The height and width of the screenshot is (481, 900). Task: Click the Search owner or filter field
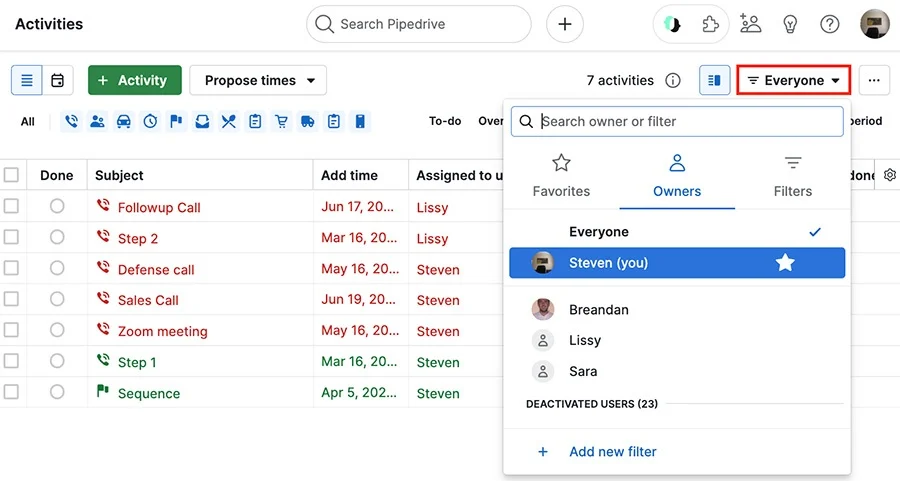coord(677,121)
